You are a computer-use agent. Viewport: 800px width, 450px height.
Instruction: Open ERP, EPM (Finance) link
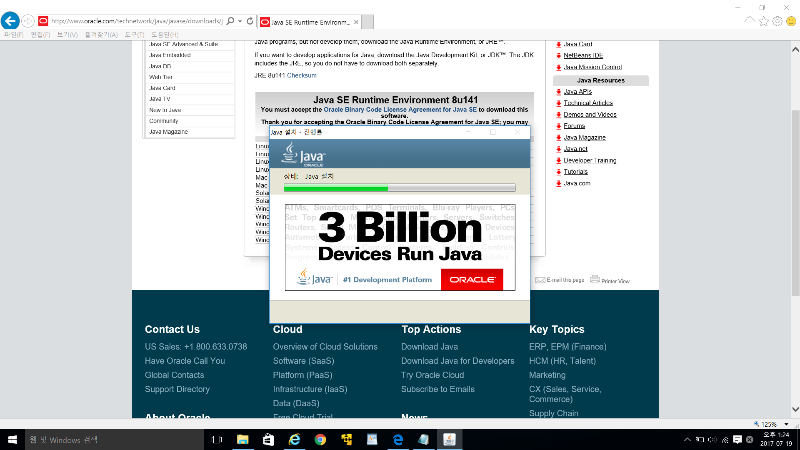tap(567, 346)
